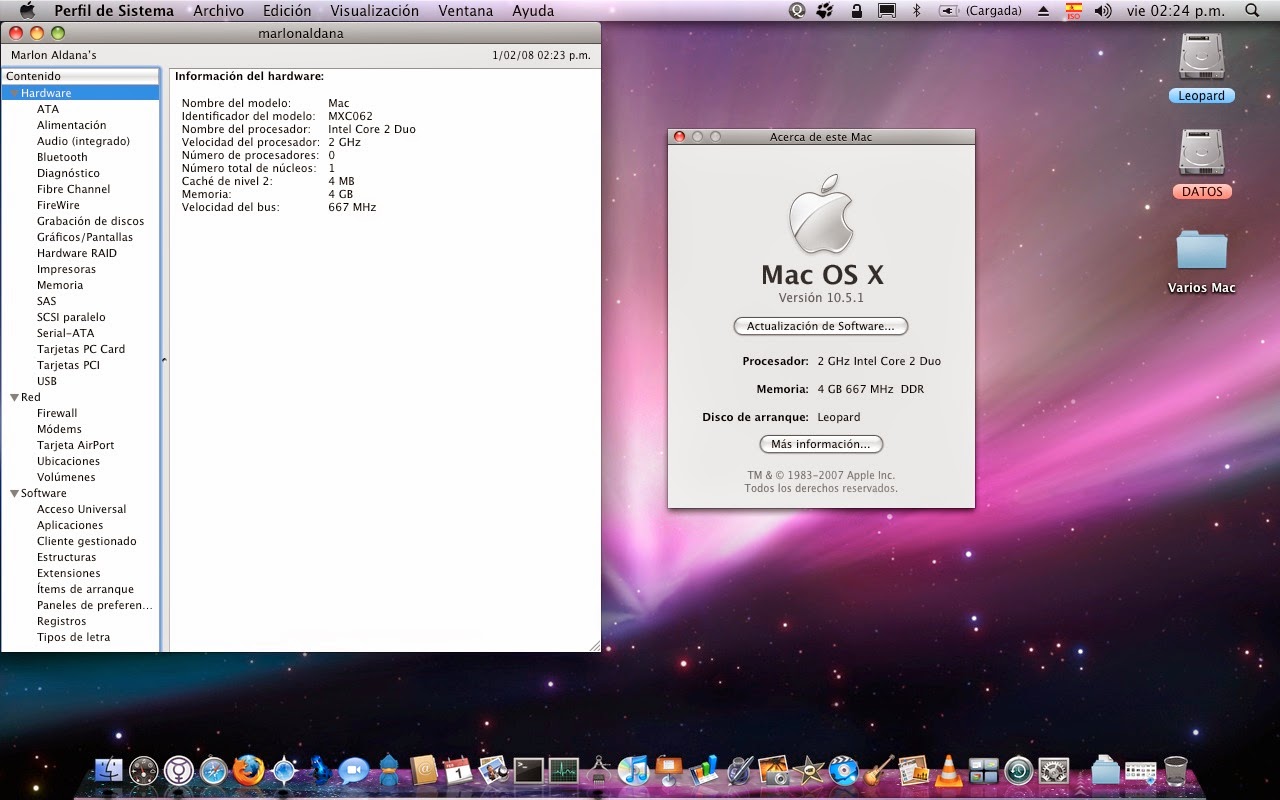
Task: Open Keynote podium icon in dock
Action: tap(668, 770)
